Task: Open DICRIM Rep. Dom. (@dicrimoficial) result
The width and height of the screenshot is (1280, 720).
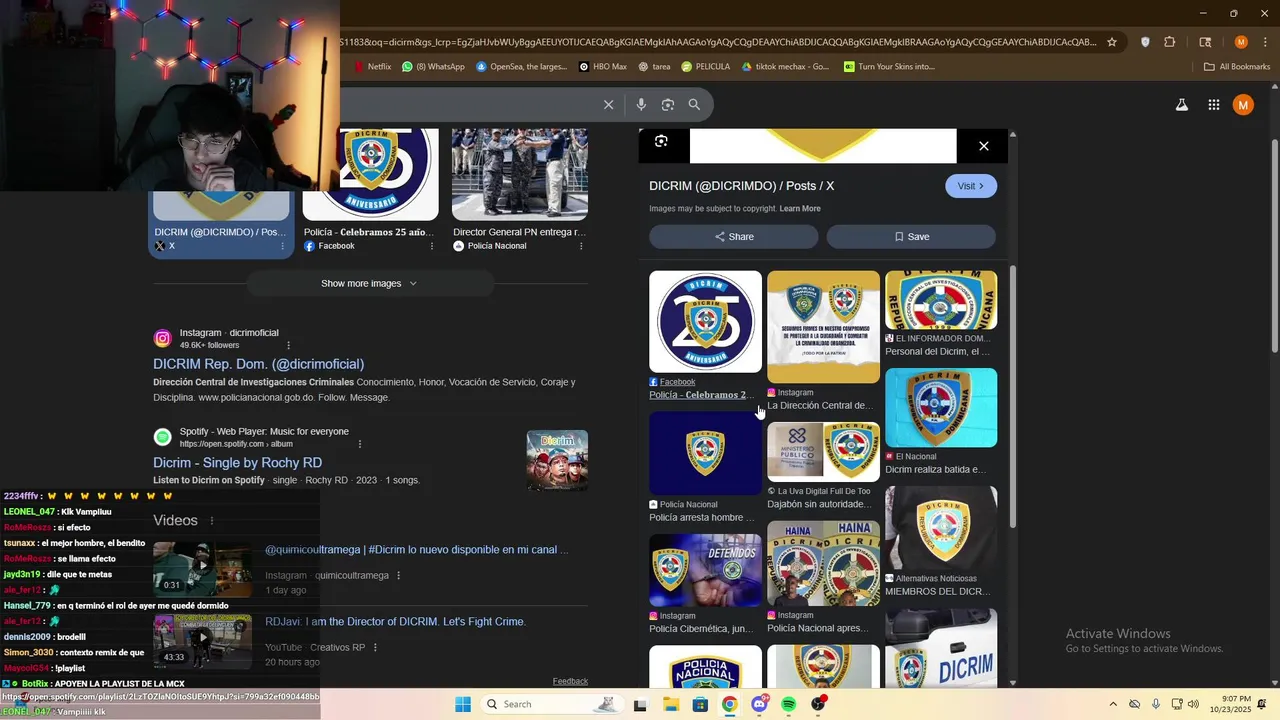Action: click(x=258, y=364)
